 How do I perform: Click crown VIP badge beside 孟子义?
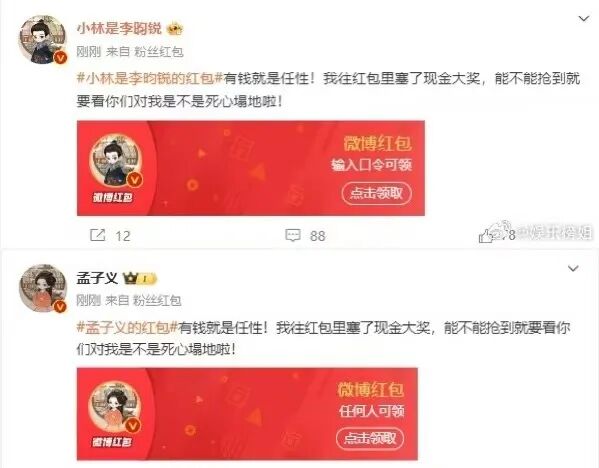coord(139,279)
